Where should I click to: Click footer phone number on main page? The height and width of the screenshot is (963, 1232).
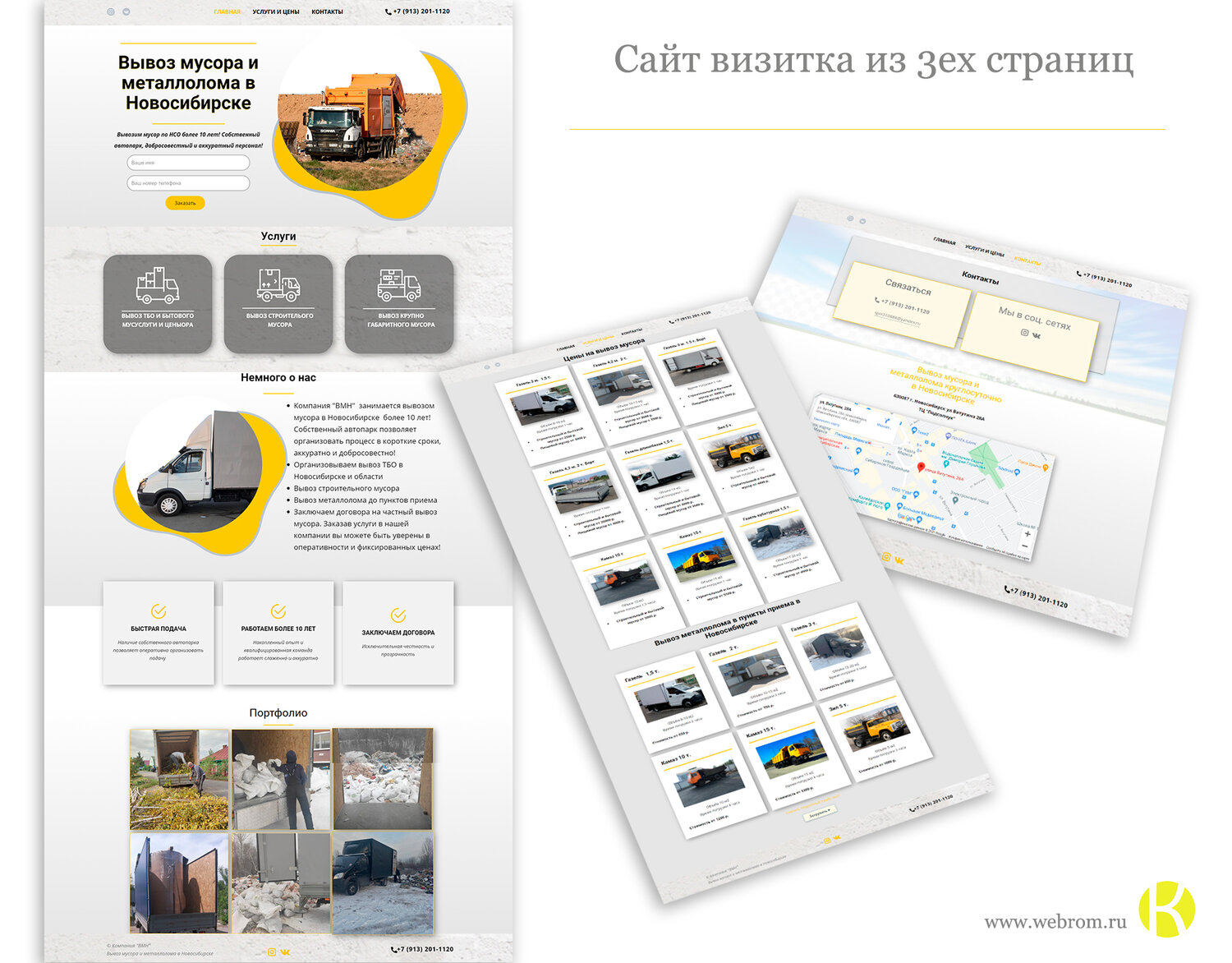point(423,949)
